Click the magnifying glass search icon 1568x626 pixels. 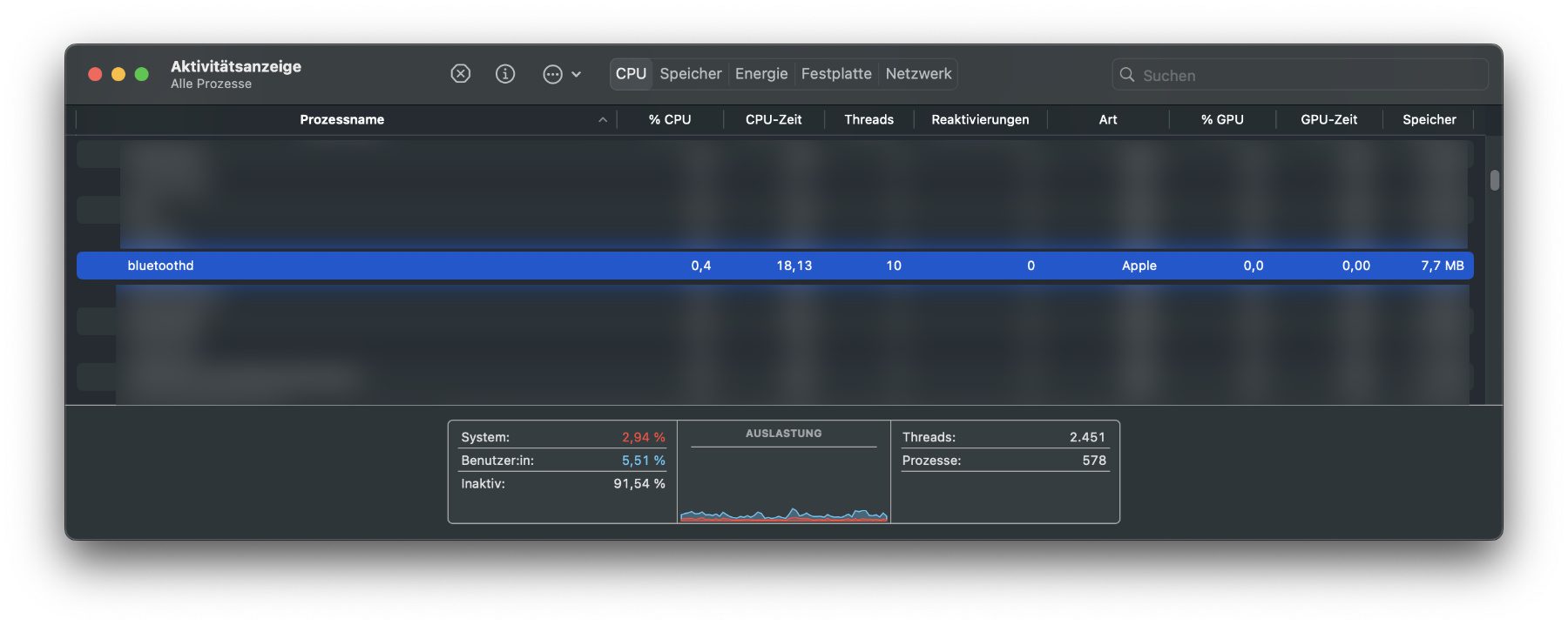click(1126, 75)
